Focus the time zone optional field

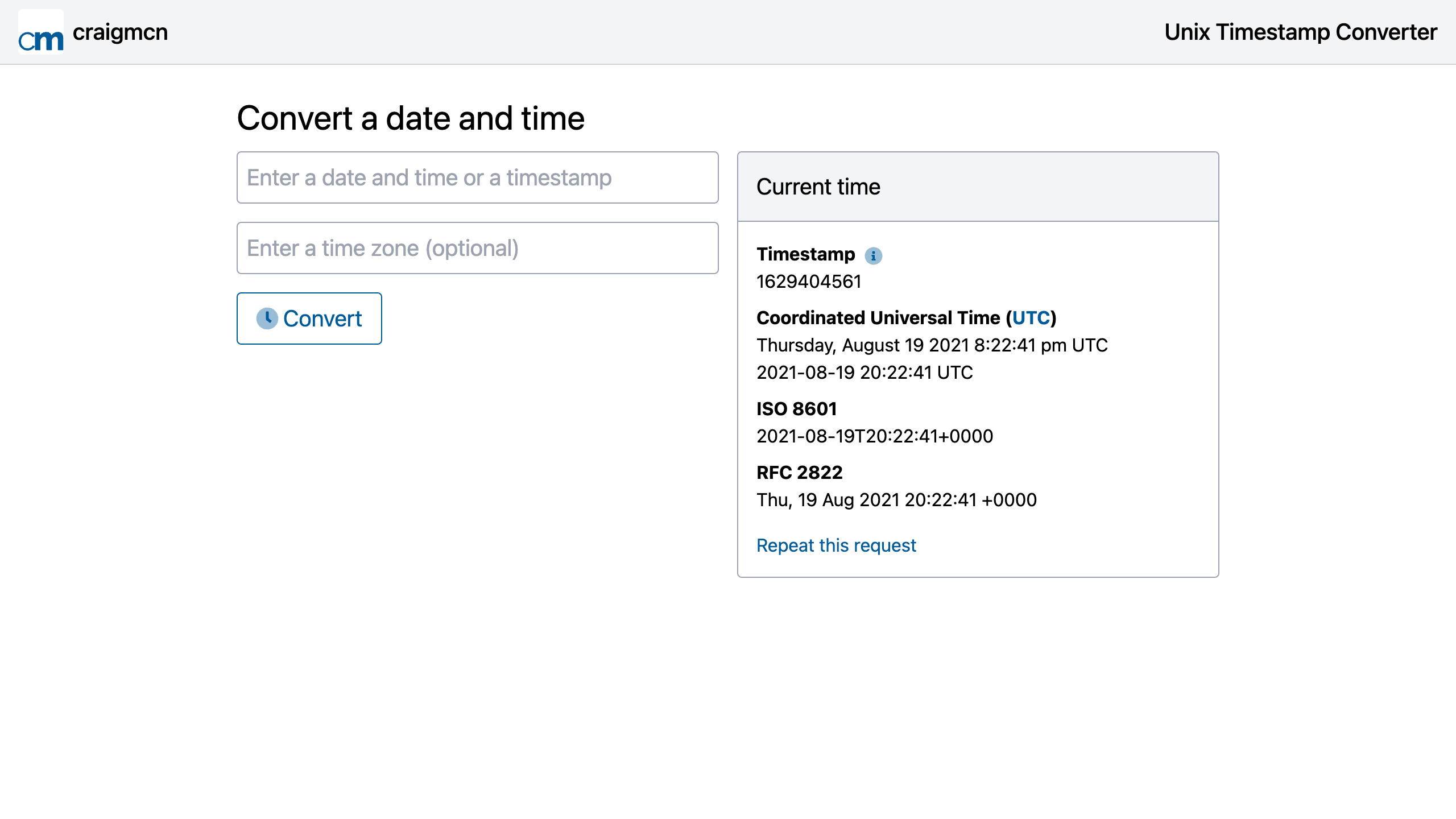(x=478, y=248)
